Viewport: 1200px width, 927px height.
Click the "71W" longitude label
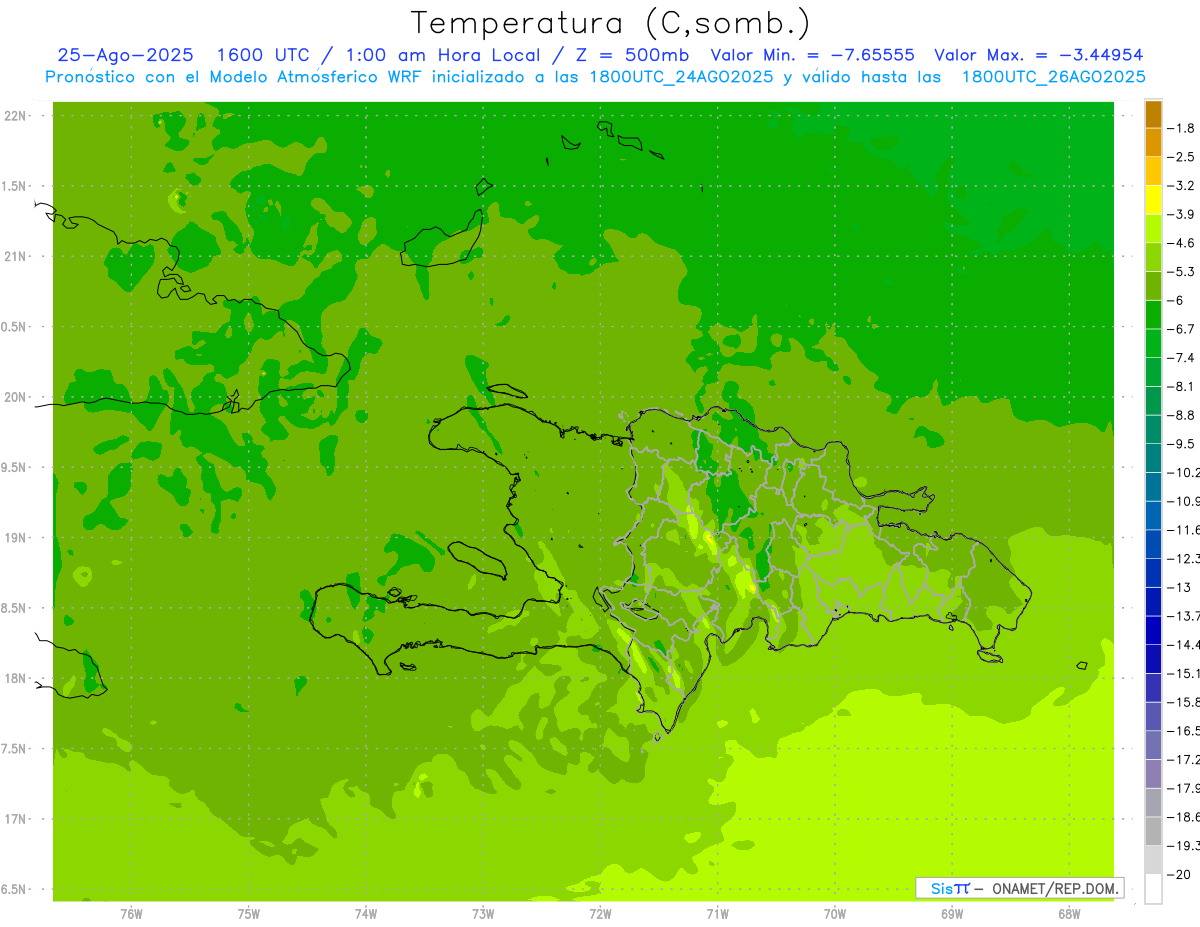tap(717, 913)
